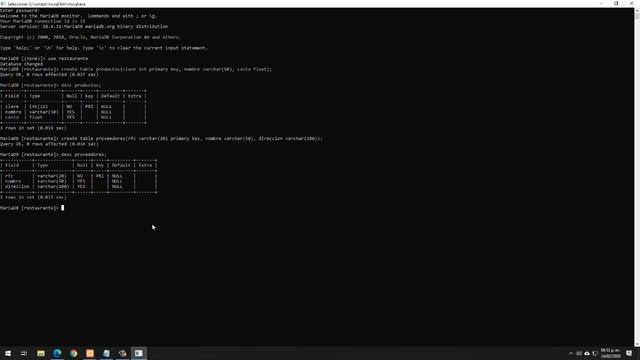Switch to the active command prompt taskbar icon
Viewport: 640px width, 360px height.
pos(139,353)
